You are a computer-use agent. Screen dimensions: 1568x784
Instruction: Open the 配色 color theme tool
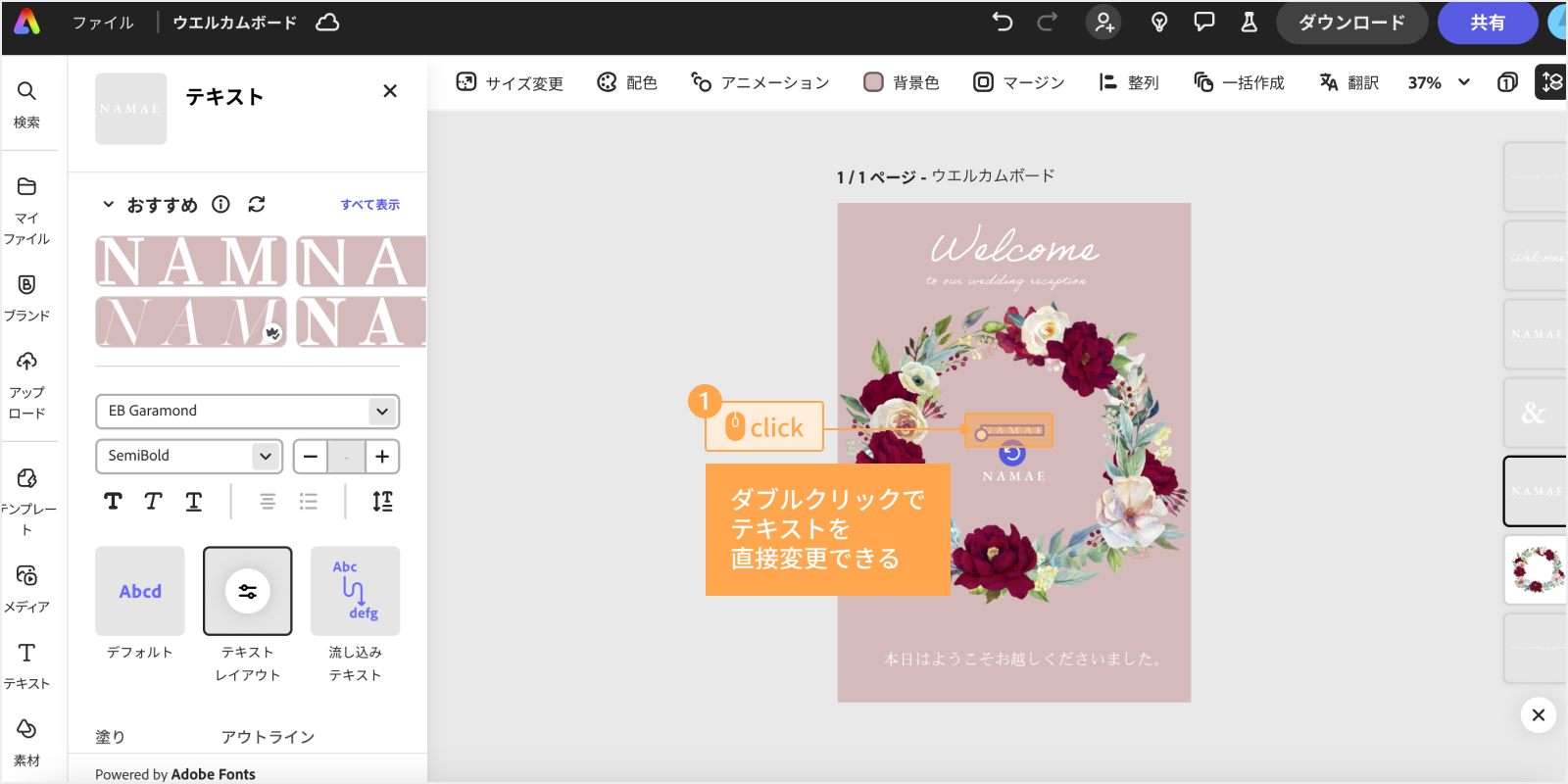point(627,83)
